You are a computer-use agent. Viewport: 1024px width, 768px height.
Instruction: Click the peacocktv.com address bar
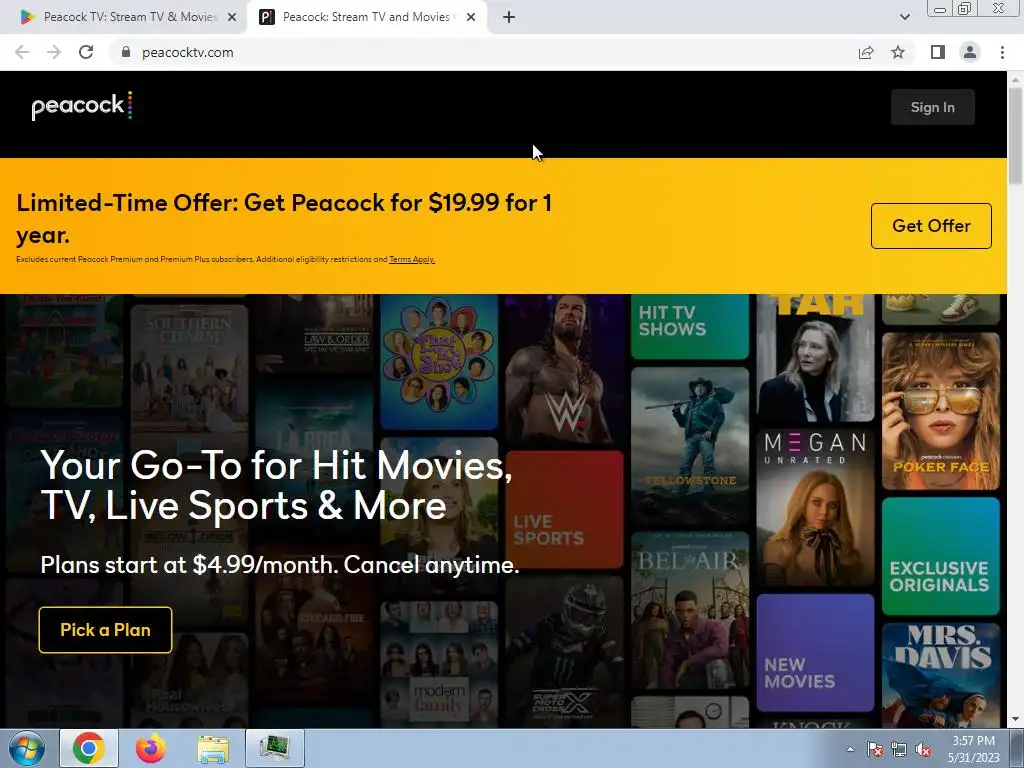(x=483, y=52)
